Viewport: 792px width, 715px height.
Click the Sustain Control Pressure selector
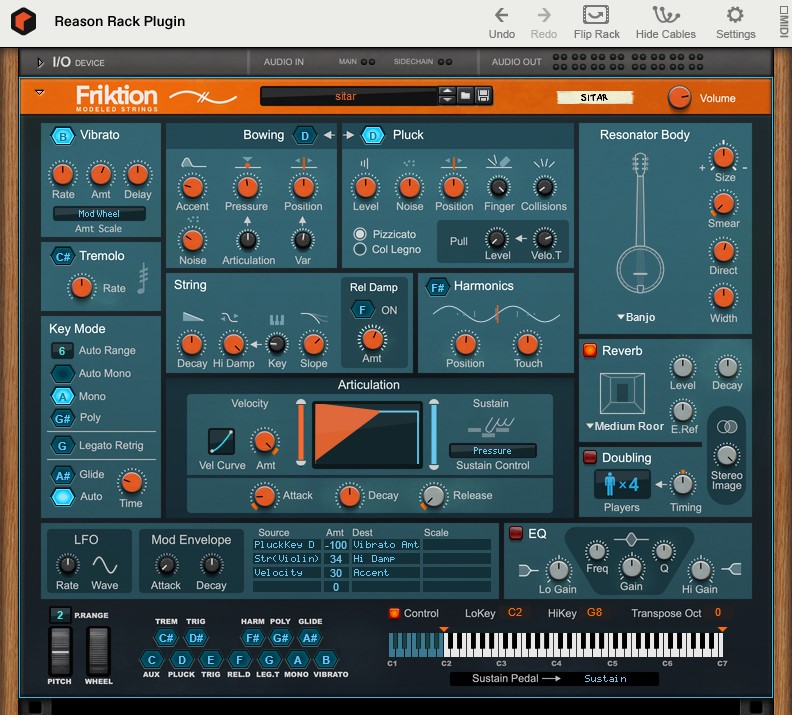[x=492, y=451]
